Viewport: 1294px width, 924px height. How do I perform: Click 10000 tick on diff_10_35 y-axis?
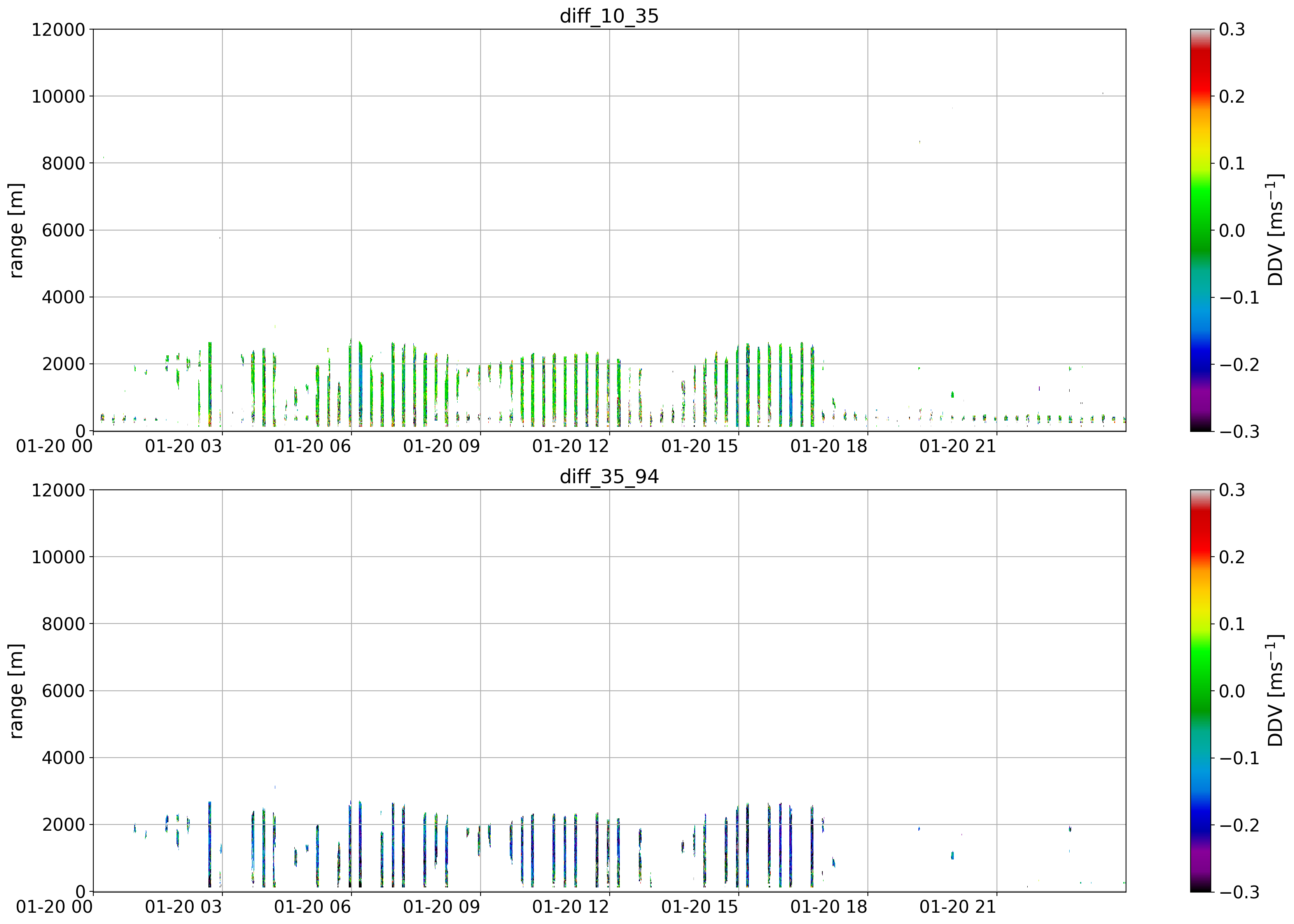pyautogui.click(x=58, y=96)
